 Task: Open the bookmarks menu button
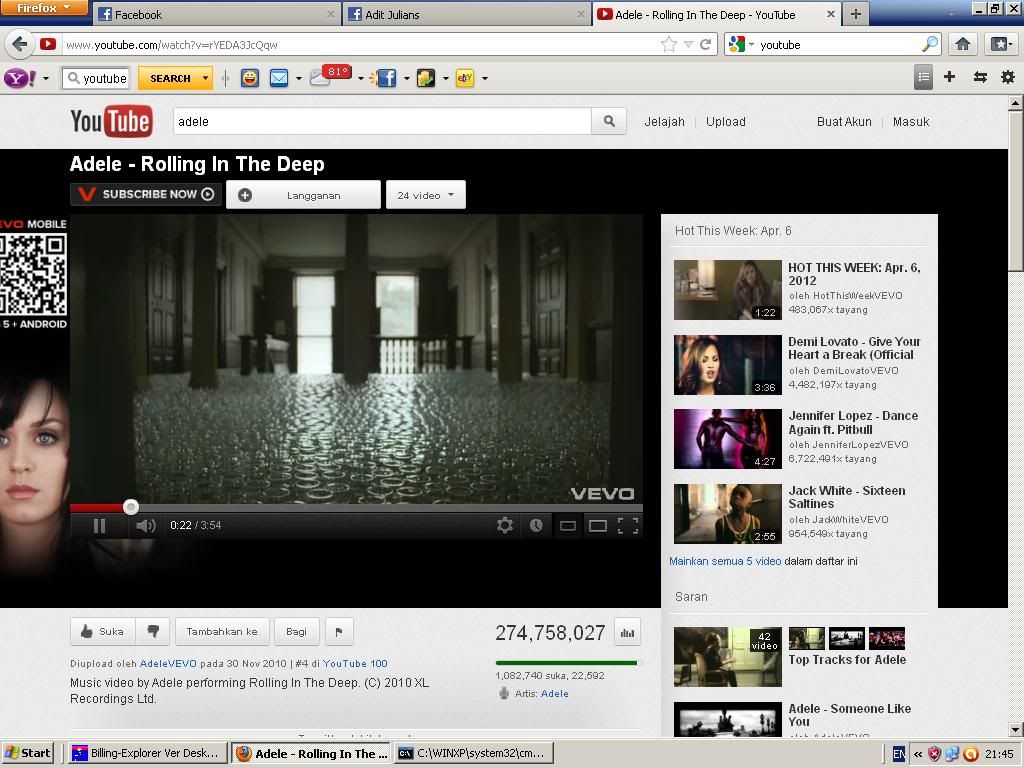pyautogui.click(x=1001, y=44)
